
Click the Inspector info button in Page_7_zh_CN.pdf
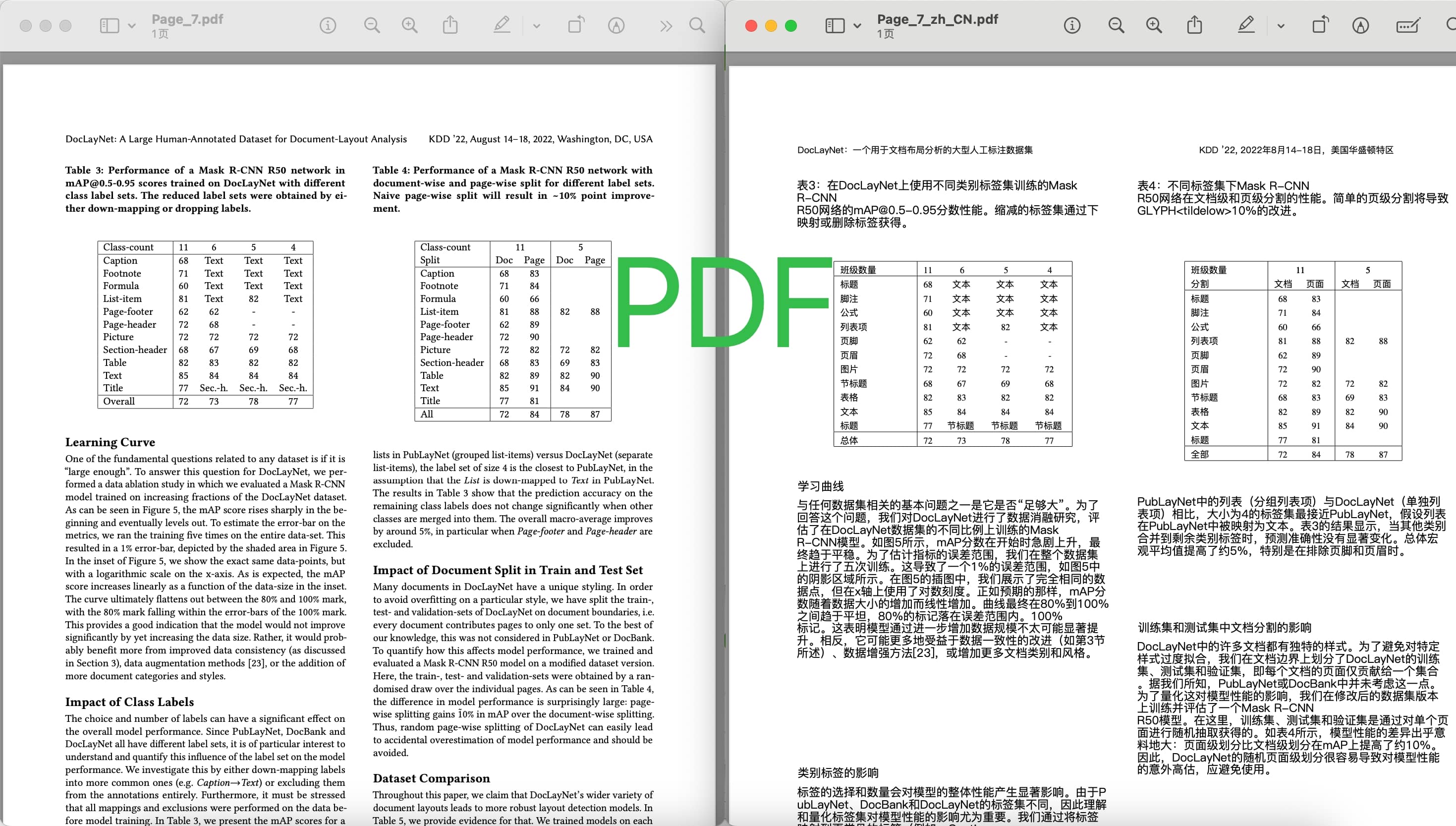(x=1071, y=25)
